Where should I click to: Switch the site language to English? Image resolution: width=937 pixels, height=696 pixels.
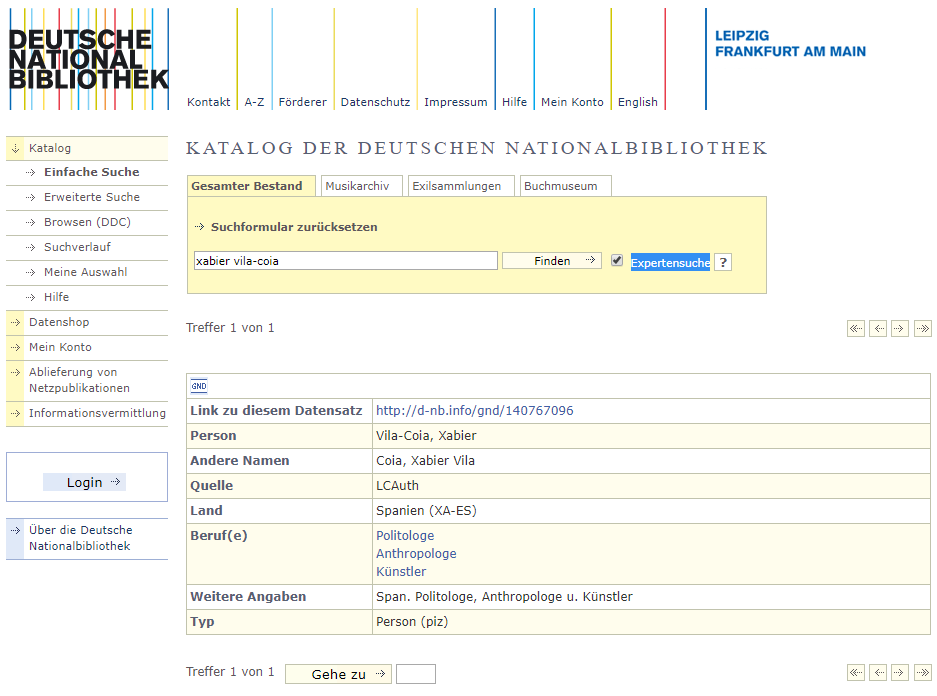pyautogui.click(x=638, y=102)
